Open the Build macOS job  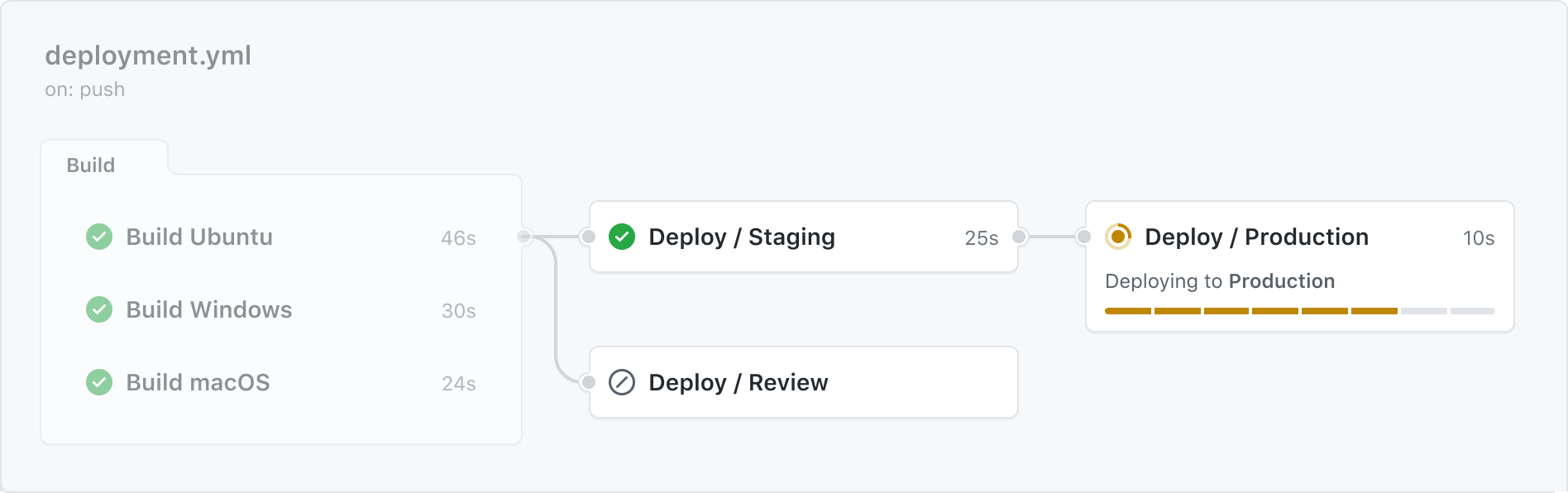tap(198, 382)
